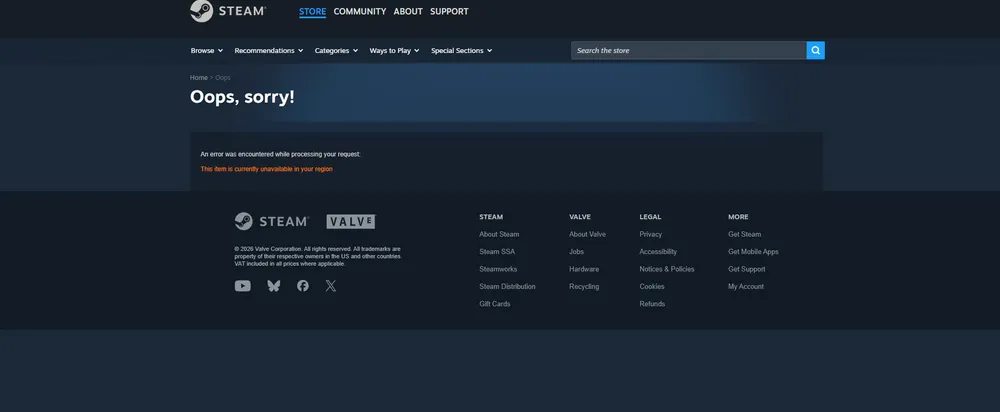Click the MORE footer column heading

739,217
